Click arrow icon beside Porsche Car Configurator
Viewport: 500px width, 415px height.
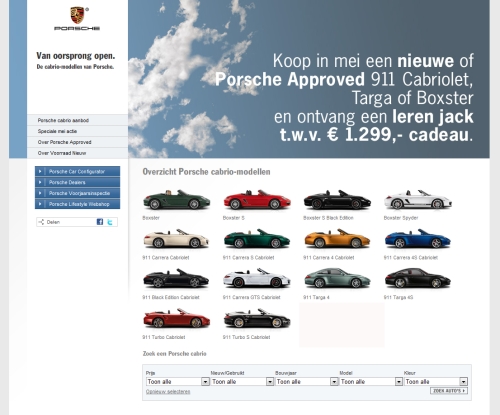click(40, 171)
